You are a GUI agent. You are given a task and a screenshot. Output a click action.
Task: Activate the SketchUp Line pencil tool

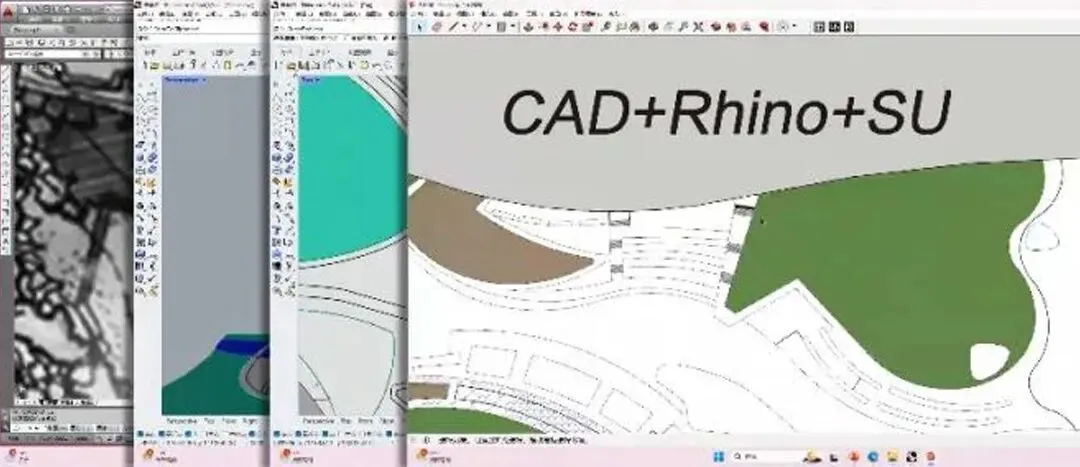click(x=453, y=27)
